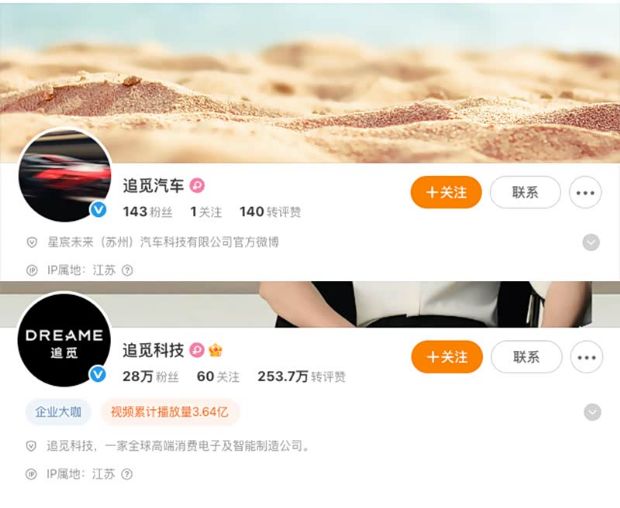Click the pink badge next to 追觅科技
Image resolution: width=620 pixels, height=508 pixels.
(x=197, y=350)
